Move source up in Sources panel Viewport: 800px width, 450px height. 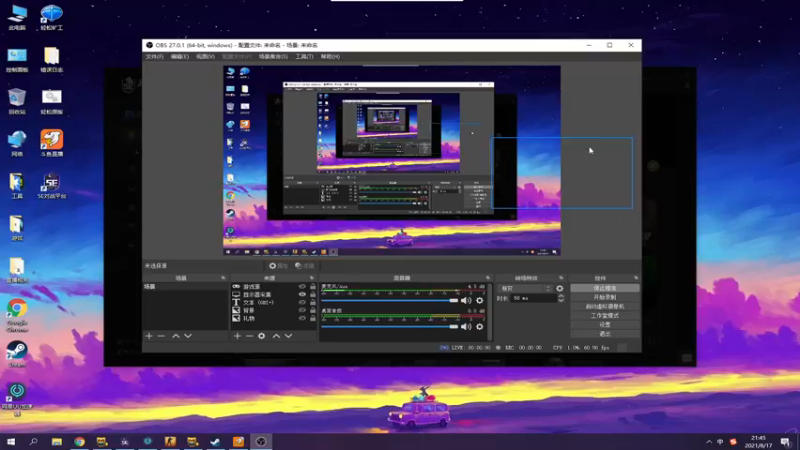click(276, 336)
